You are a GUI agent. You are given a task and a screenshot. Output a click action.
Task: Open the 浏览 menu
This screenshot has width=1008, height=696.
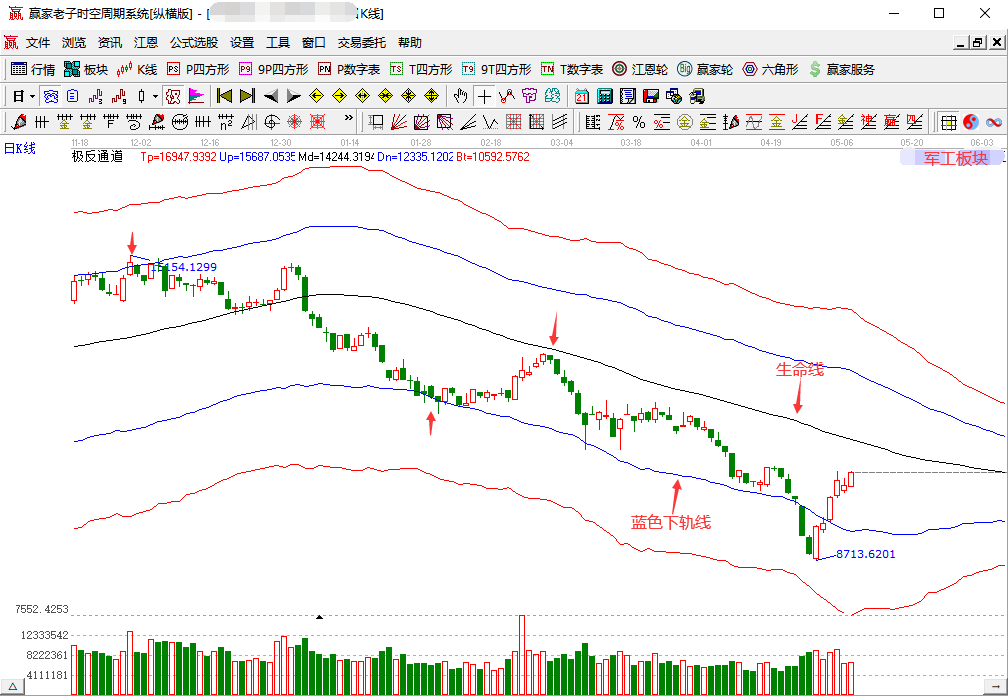(x=74, y=42)
